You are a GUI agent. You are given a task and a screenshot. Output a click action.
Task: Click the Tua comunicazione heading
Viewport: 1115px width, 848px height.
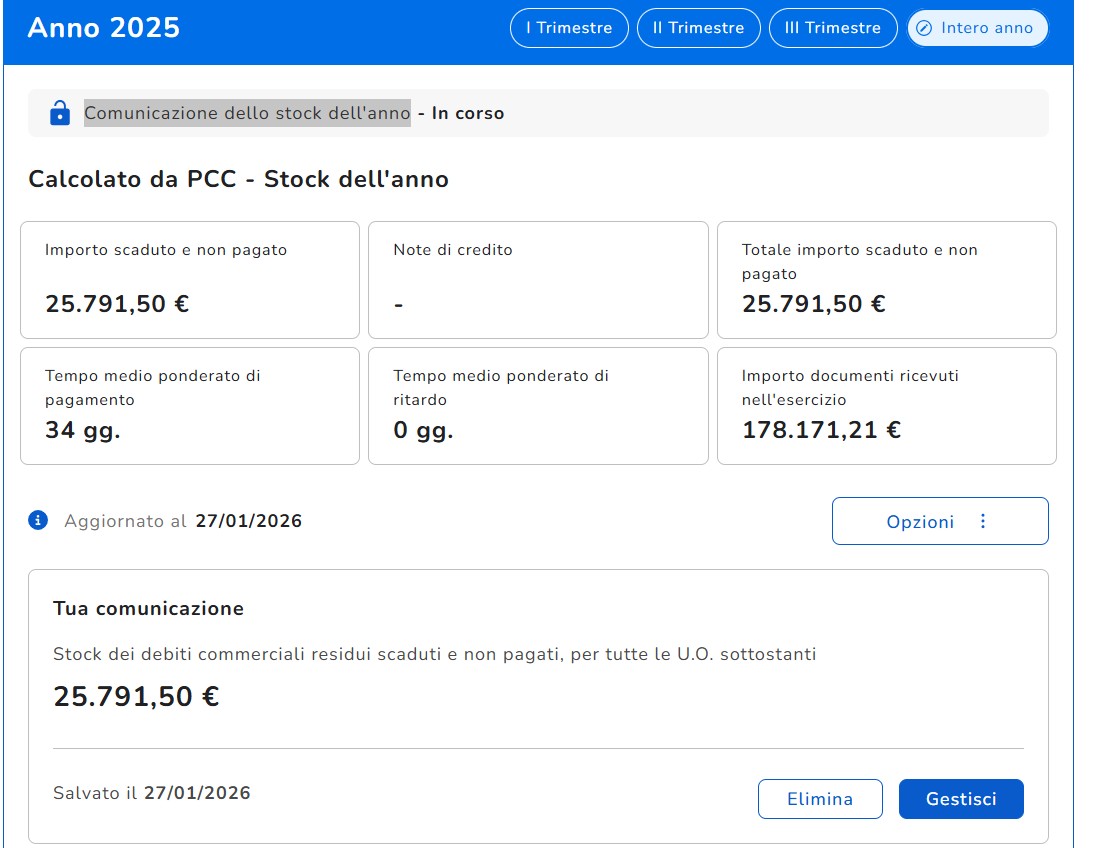coord(148,609)
